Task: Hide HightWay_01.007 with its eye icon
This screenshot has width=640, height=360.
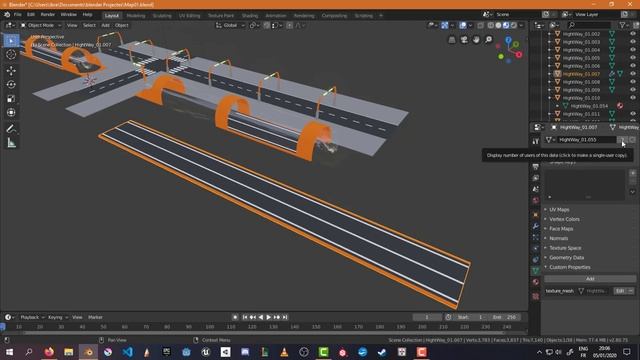Action: click(633, 74)
